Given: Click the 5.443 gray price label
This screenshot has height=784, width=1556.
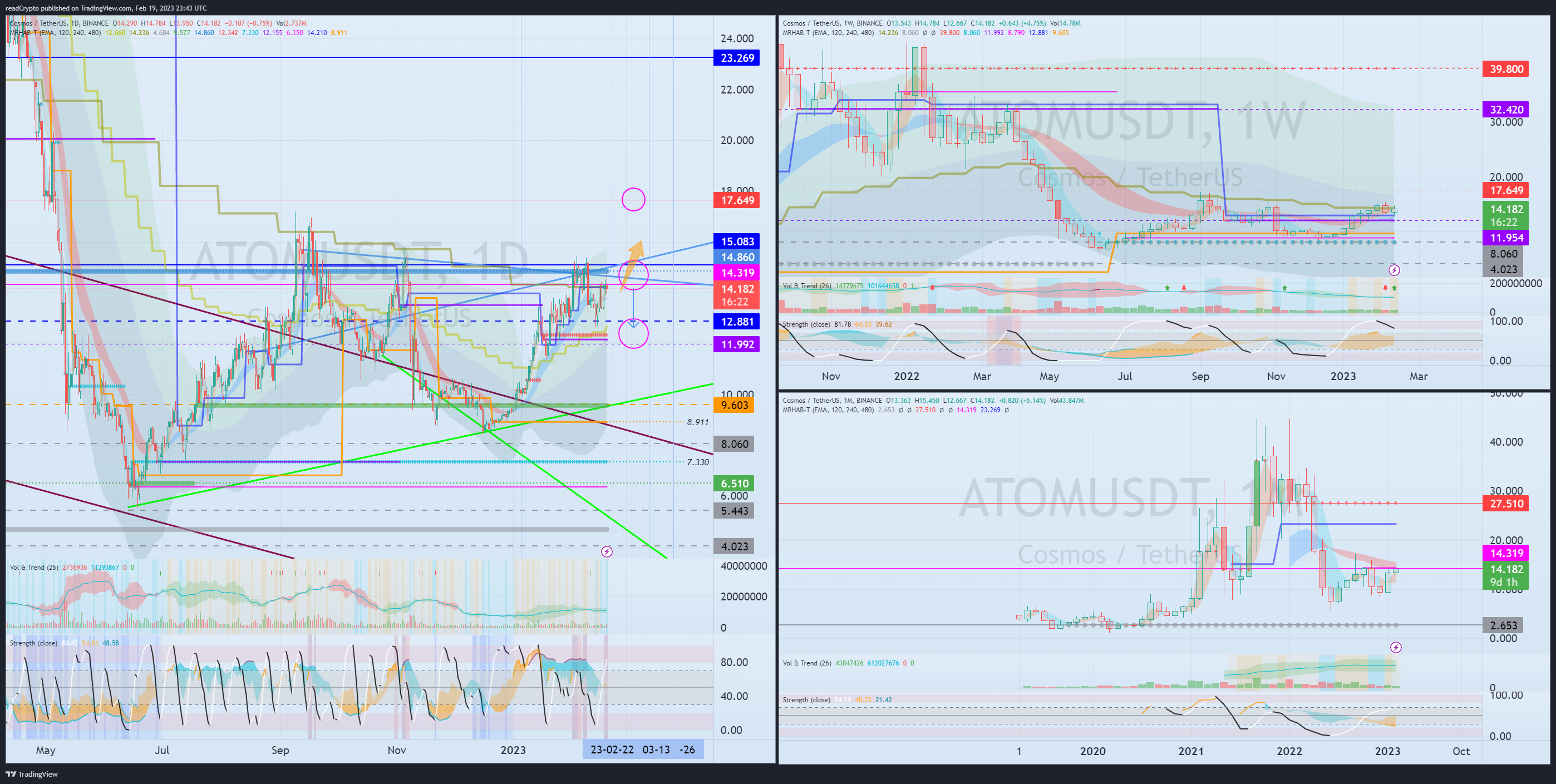Looking at the screenshot, I should point(733,511).
